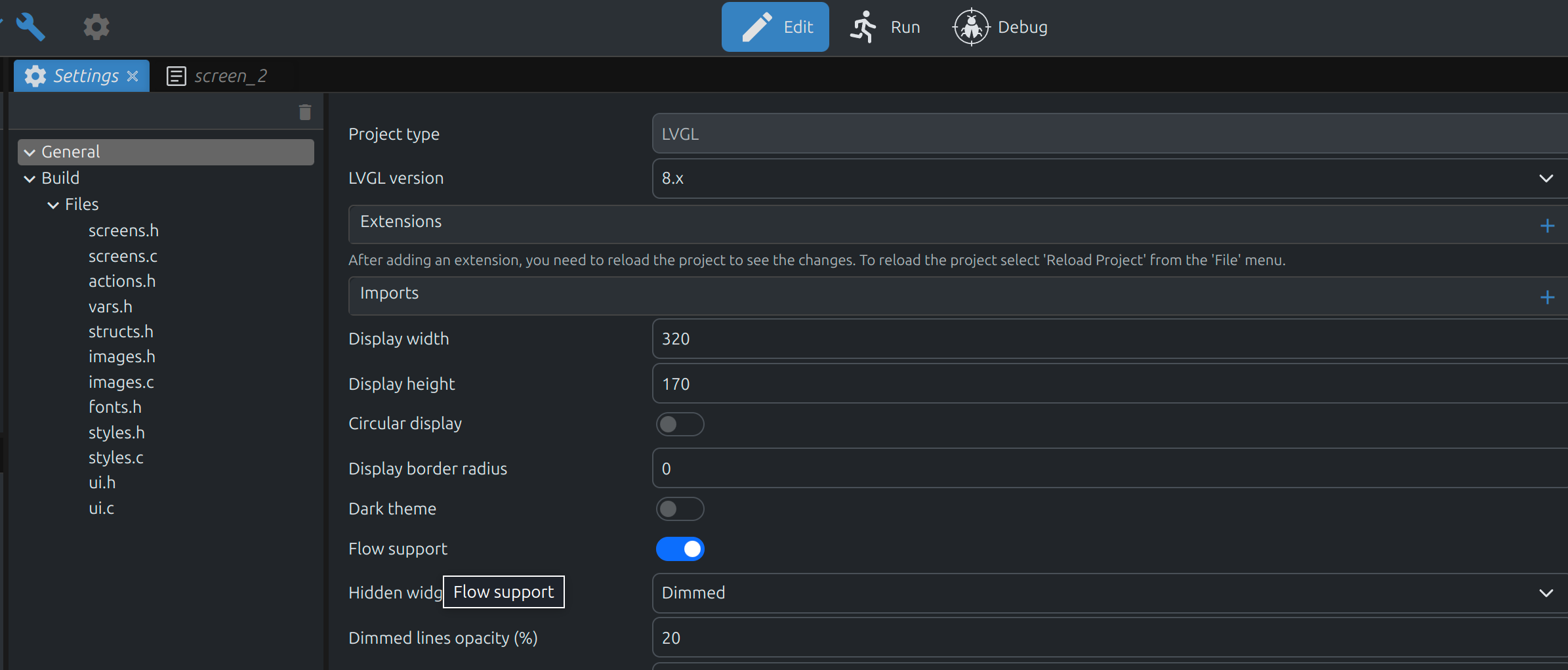Switch to Debug mode
Screen dimensions: 1568x670
[1000, 27]
